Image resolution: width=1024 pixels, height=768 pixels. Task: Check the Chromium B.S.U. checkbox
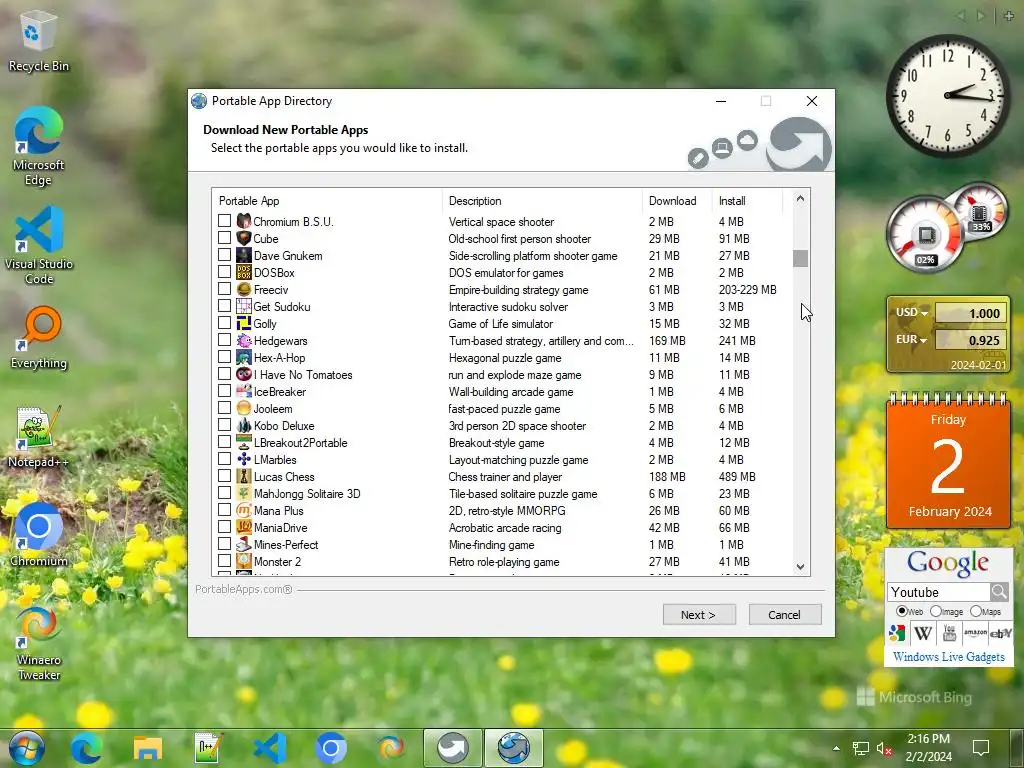pos(224,221)
